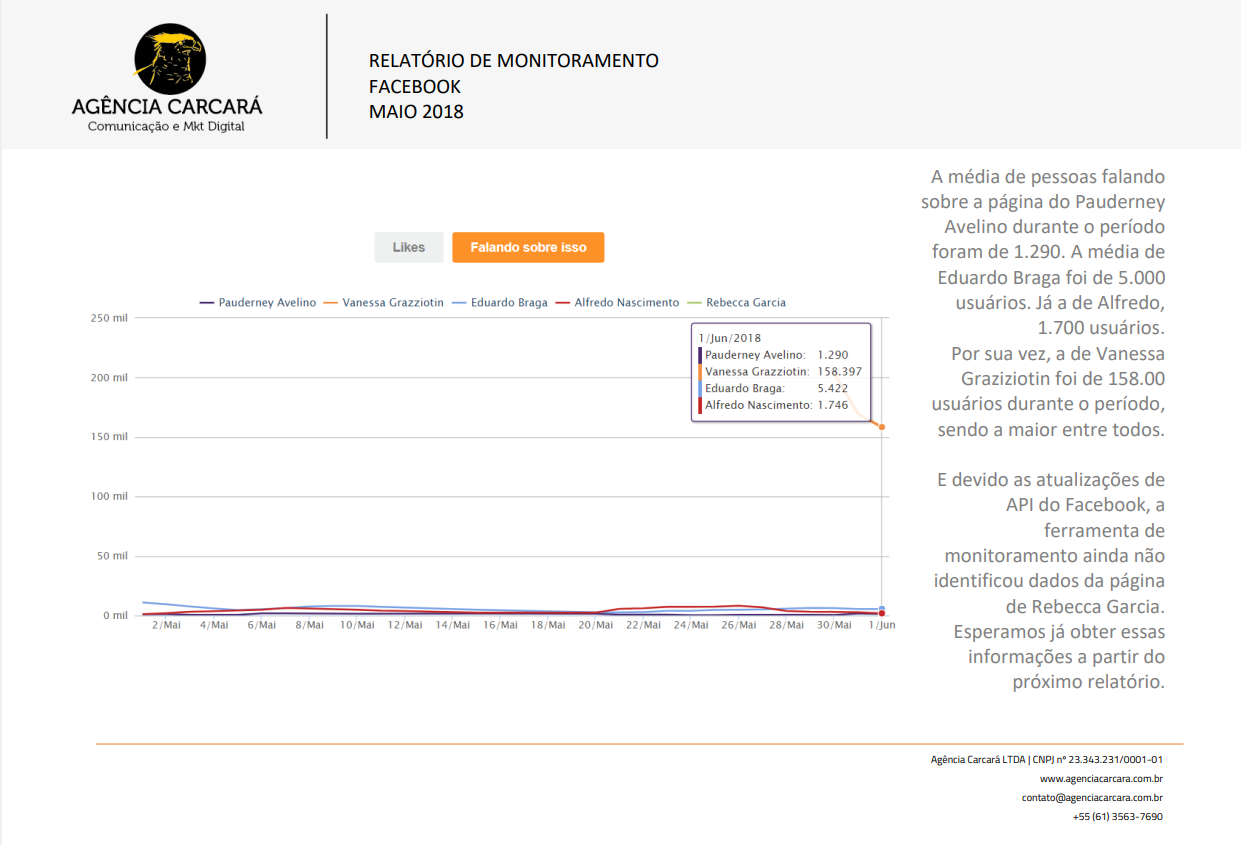This screenshot has height=845, width=1241.
Task: Click the 'AGÊNCIA CARCARÁ' name under the logo
Action: (167, 107)
